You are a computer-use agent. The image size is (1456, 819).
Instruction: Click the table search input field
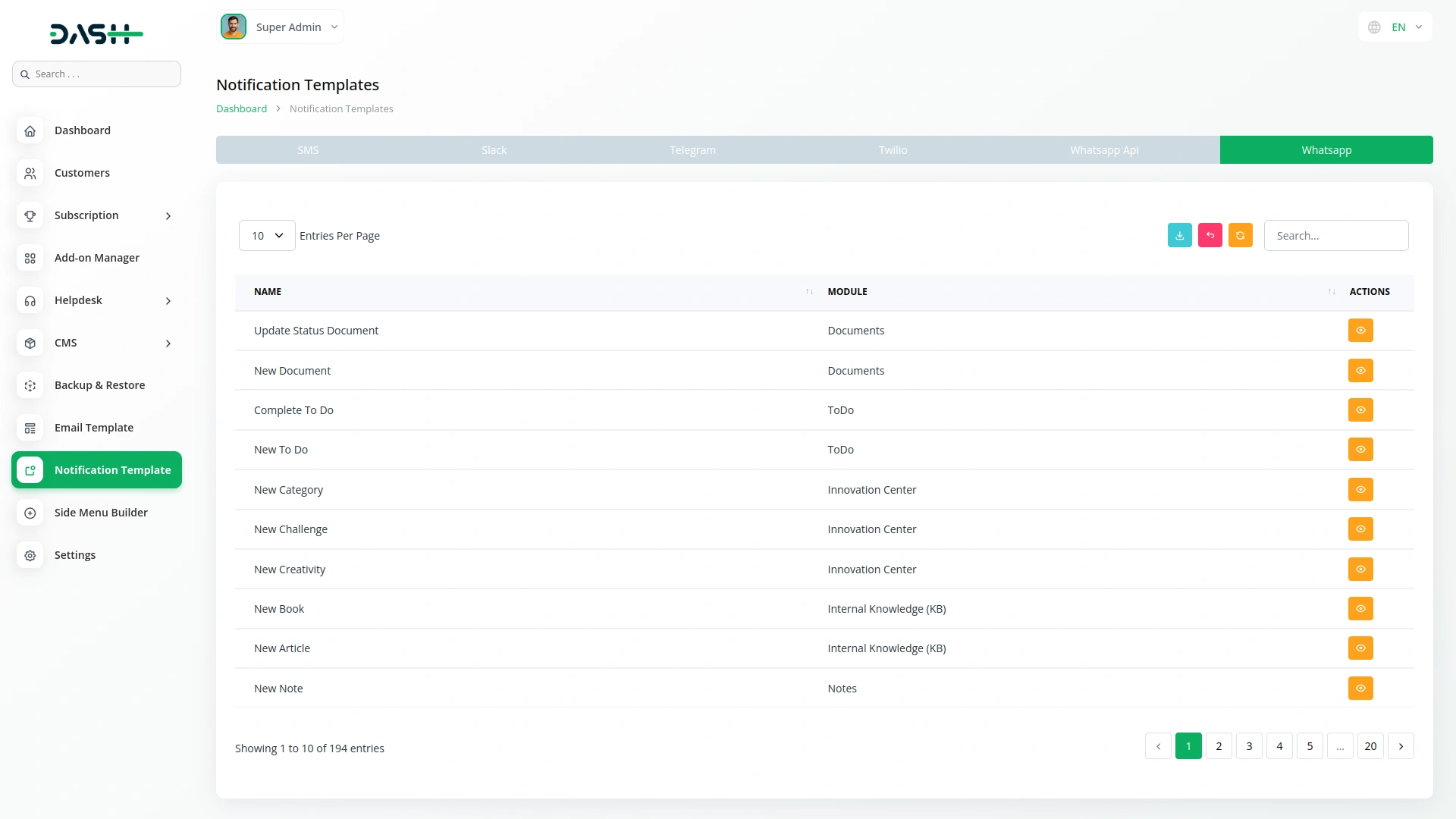(1335, 236)
